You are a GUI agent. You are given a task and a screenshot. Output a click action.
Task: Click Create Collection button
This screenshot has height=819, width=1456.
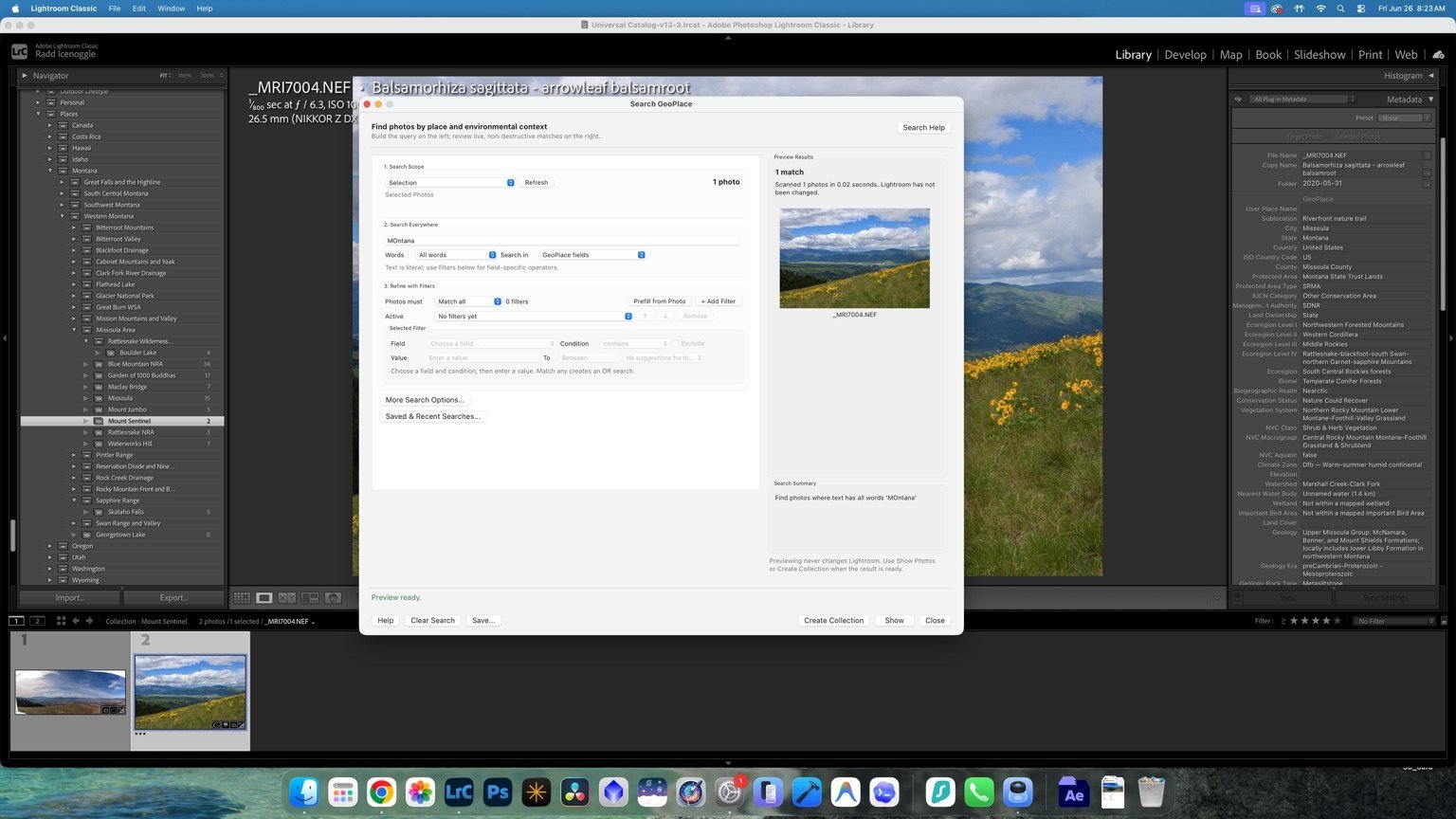point(834,621)
